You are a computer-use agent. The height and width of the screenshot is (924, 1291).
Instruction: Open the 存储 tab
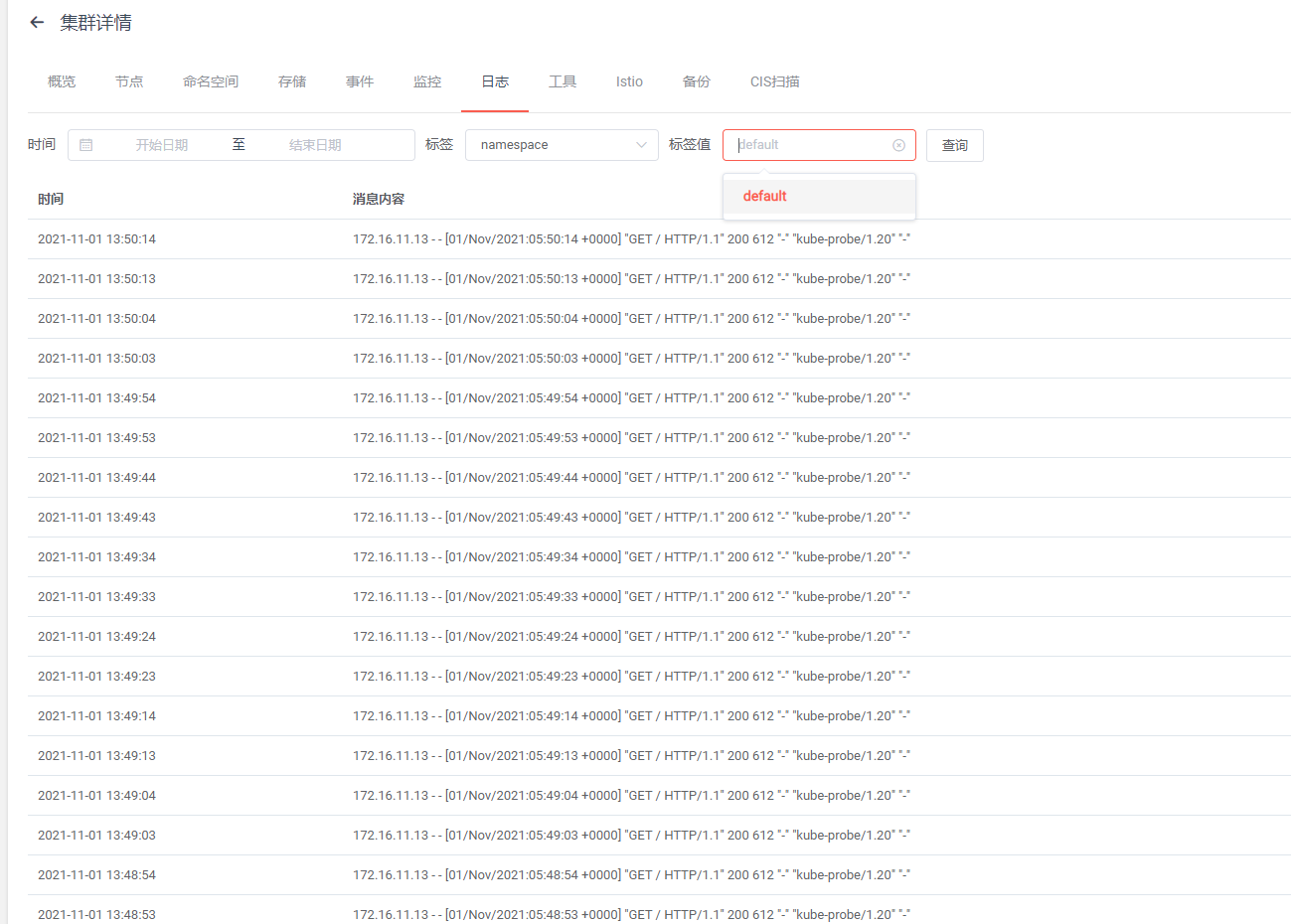[x=291, y=81]
